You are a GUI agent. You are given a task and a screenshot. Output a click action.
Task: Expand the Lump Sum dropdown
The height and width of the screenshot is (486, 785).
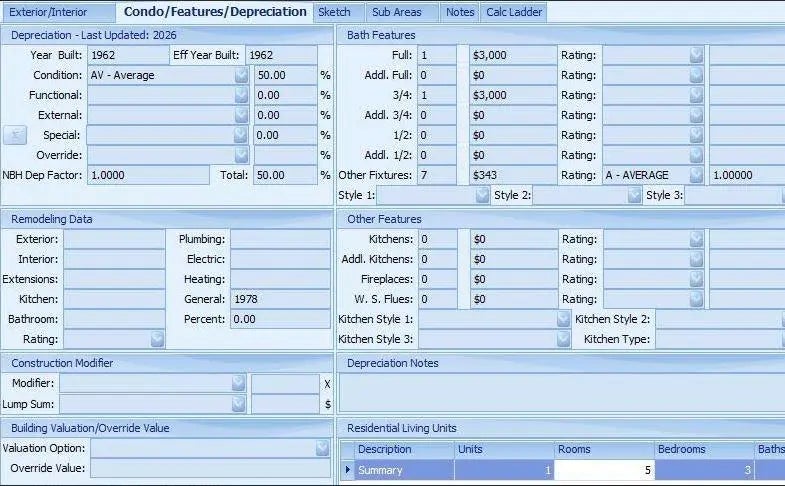point(238,404)
